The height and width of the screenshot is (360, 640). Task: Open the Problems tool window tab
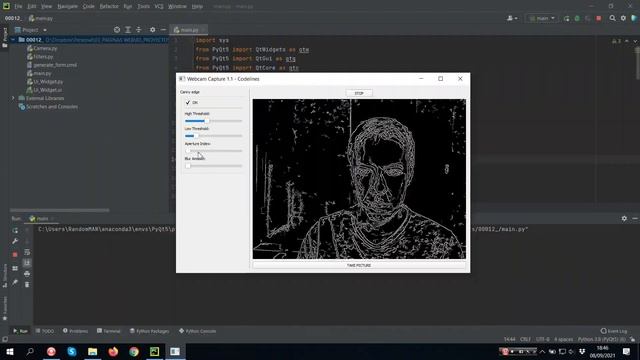pyautogui.click(x=76, y=331)
